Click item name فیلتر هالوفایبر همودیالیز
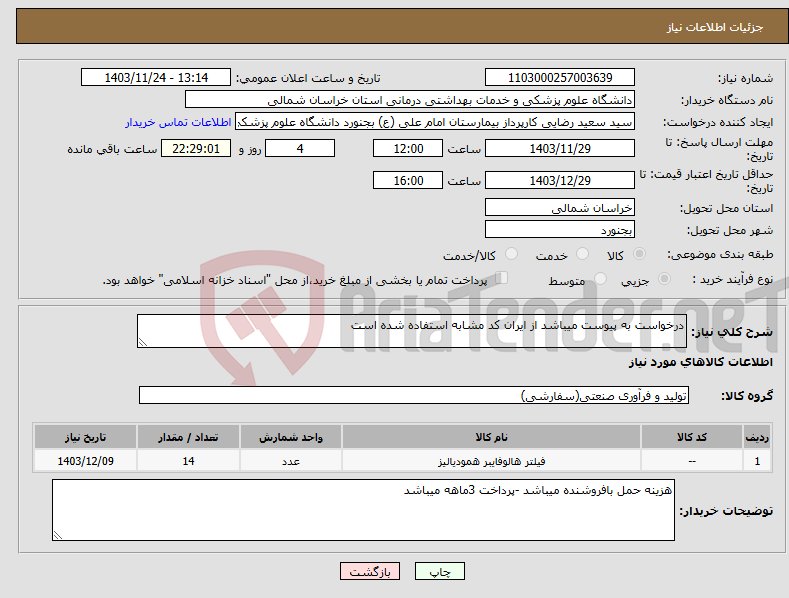 tap(491, 461)
